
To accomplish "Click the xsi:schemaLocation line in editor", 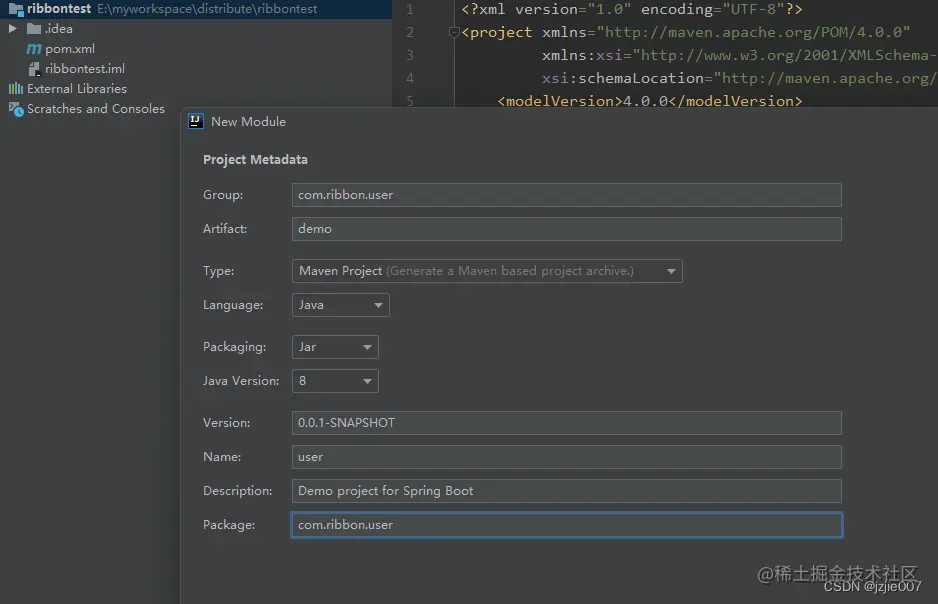I will [x=739, y=78].
